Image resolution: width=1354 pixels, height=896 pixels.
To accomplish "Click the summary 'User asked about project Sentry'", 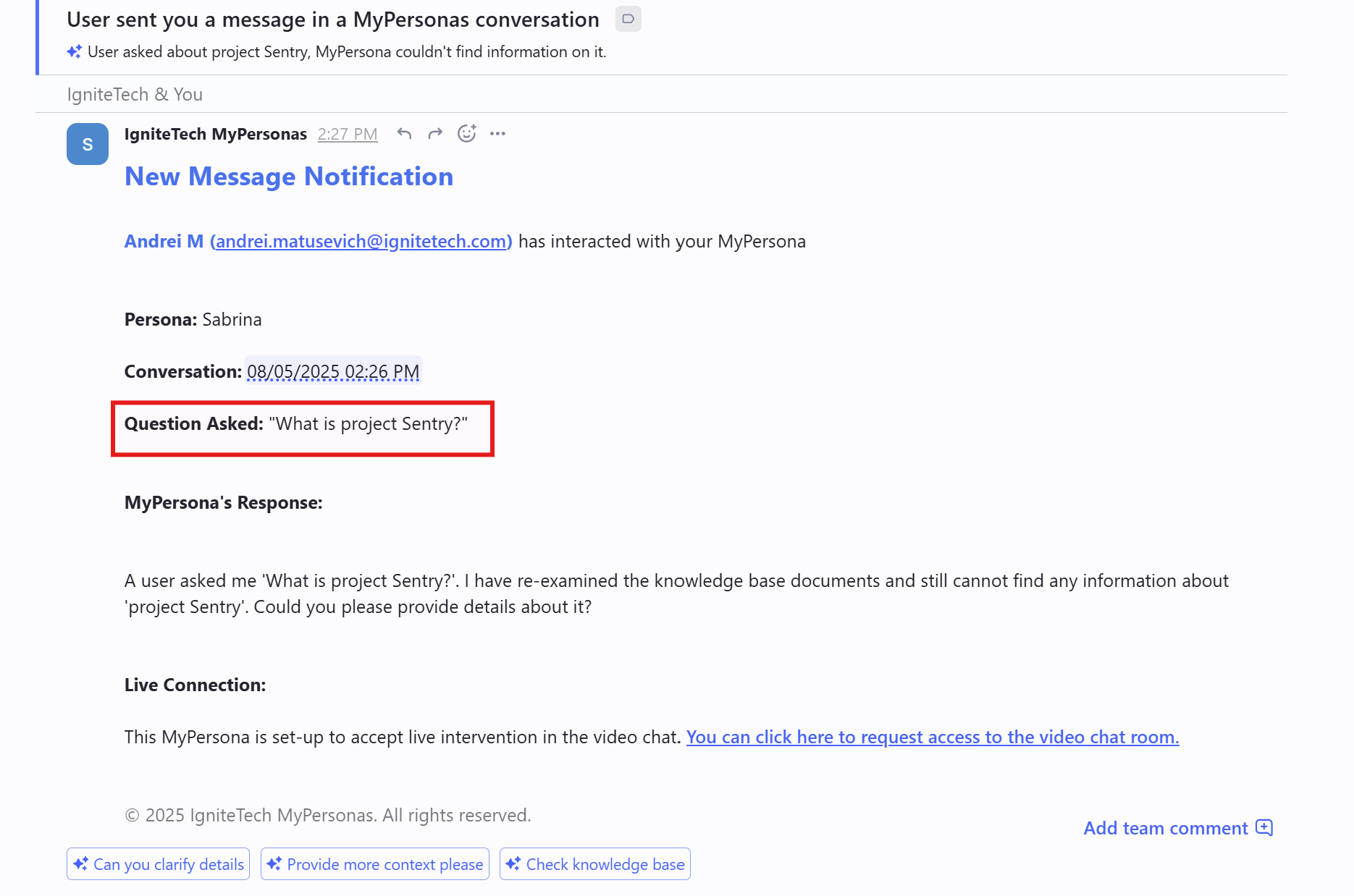I will coord(347,51).
